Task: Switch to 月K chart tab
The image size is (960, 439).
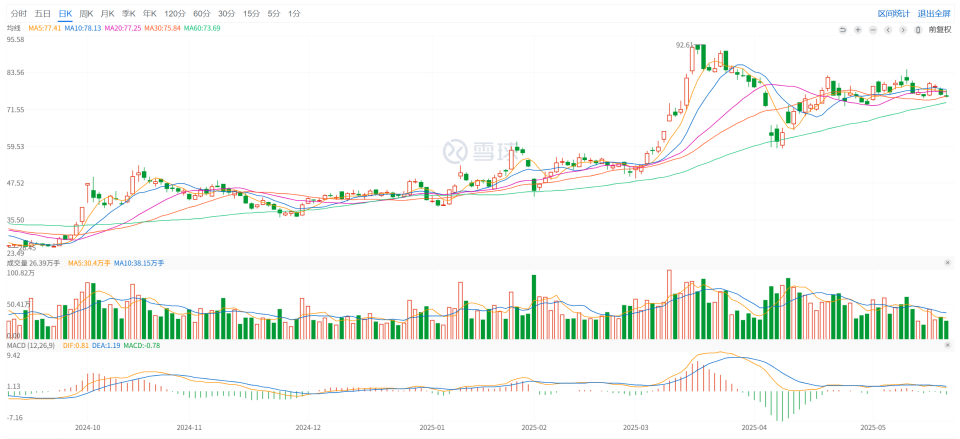Action: [107, 13]
